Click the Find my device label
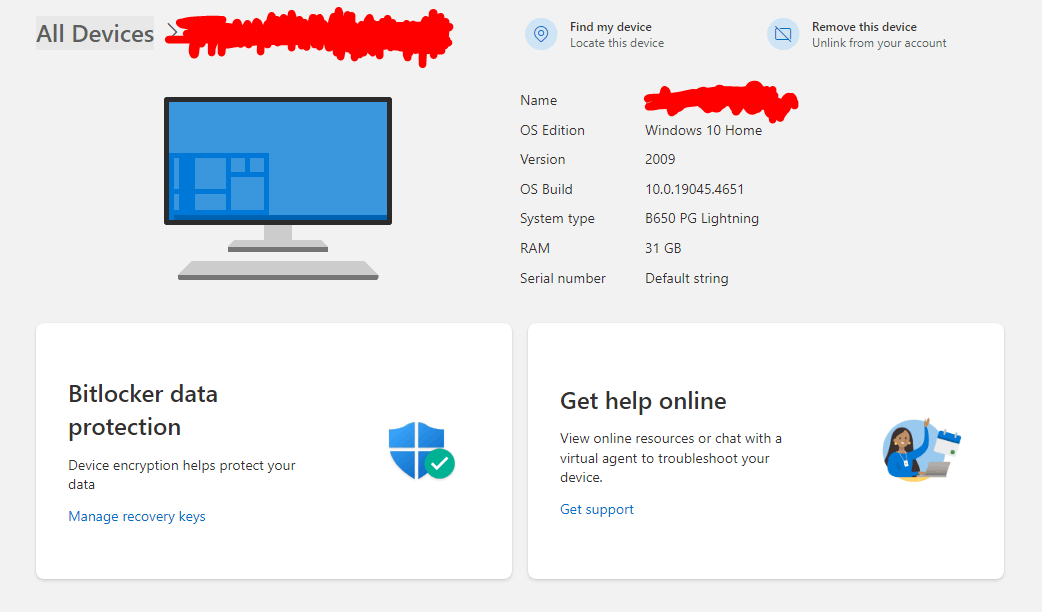This screenshot has height=612, width=1042. click(x=611, y=27)
